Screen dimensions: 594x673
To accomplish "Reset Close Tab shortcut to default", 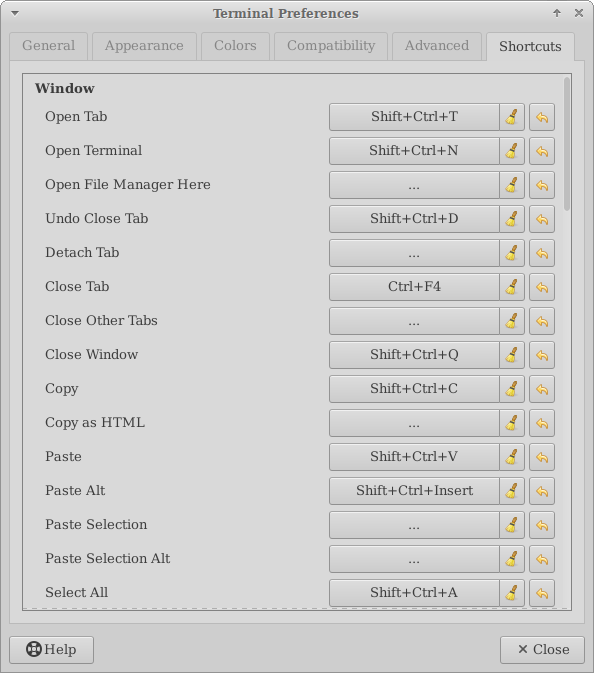I will 542,287.
